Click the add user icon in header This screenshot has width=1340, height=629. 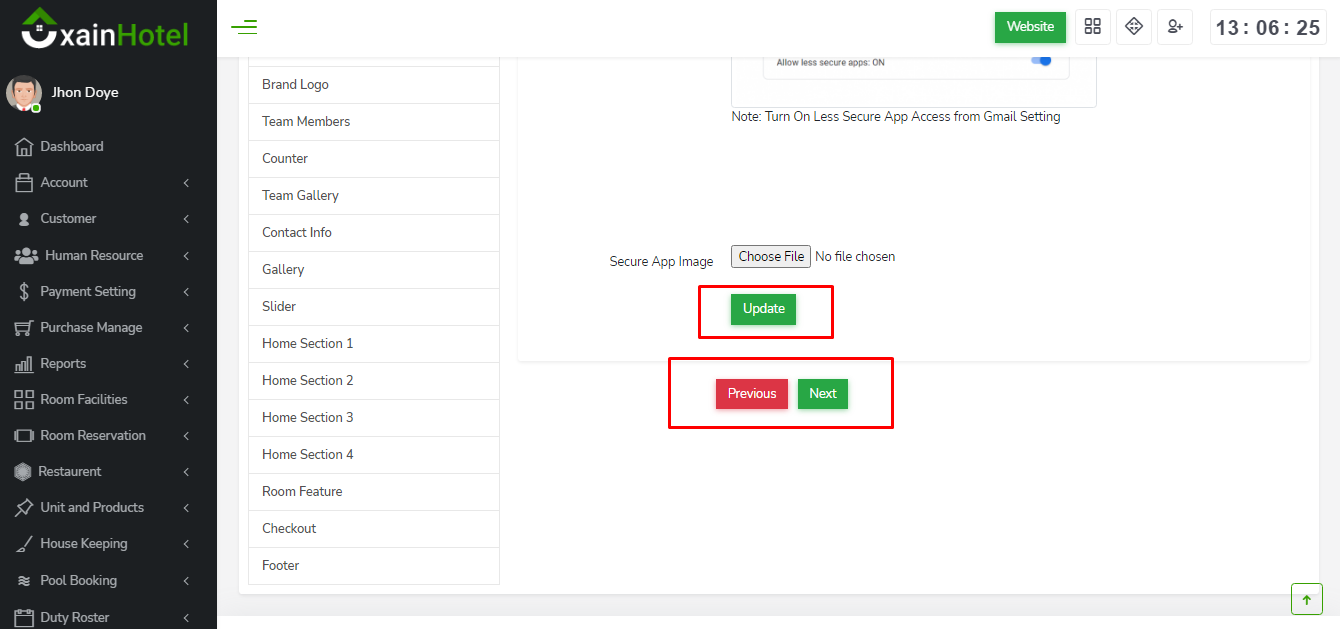(1175, 27)
